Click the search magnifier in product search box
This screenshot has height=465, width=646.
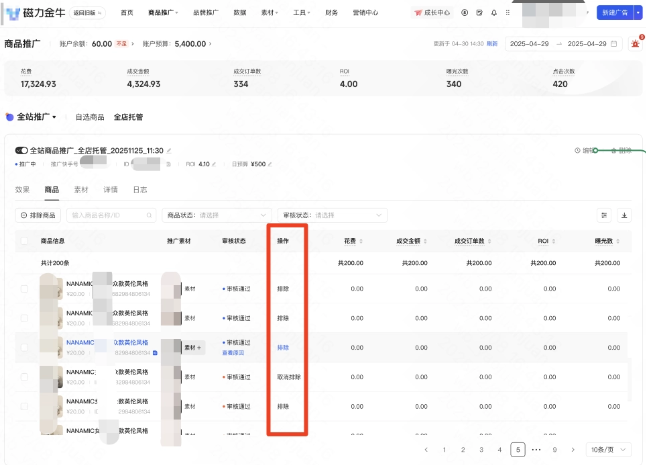pos(149,215)
